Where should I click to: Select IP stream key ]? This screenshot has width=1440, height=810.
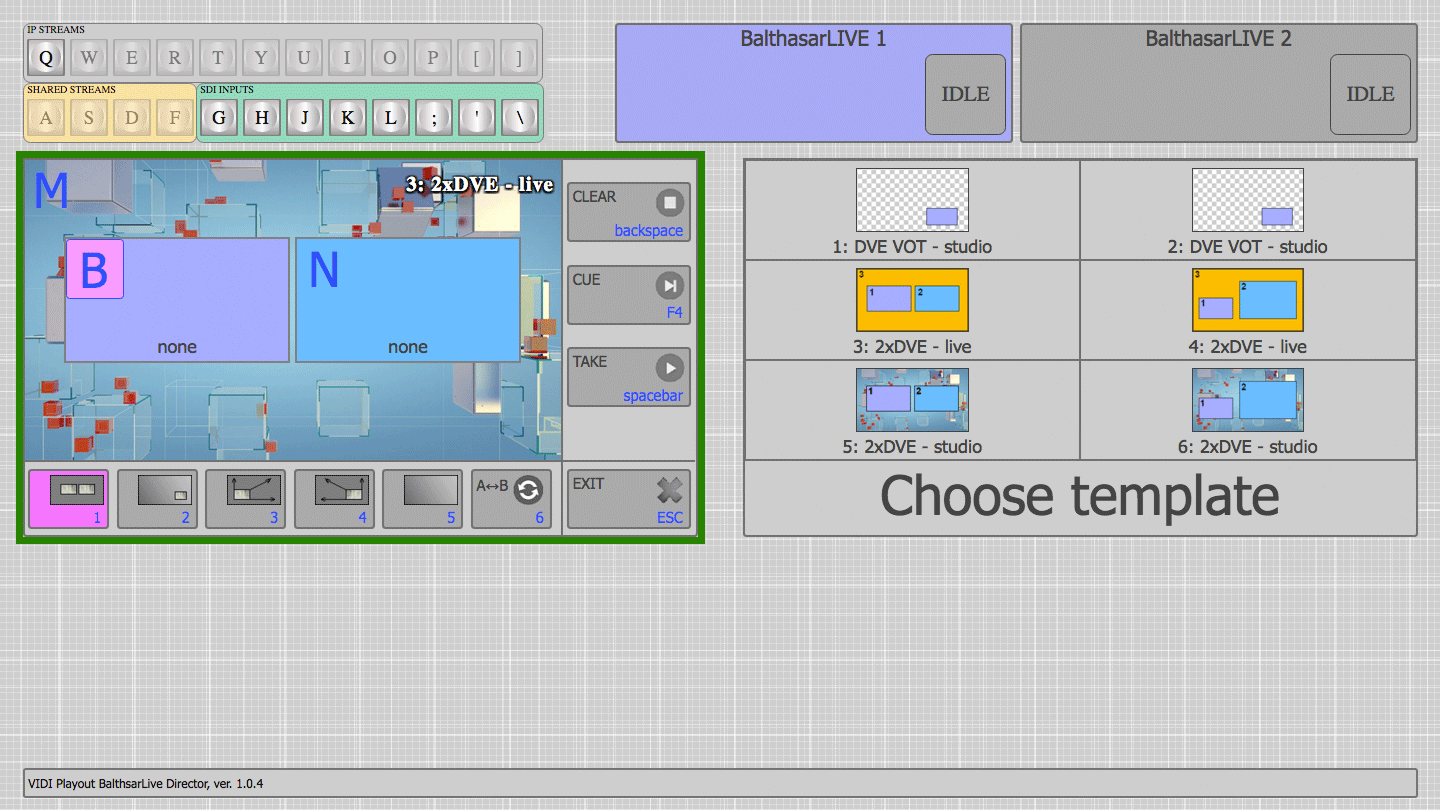519,57
